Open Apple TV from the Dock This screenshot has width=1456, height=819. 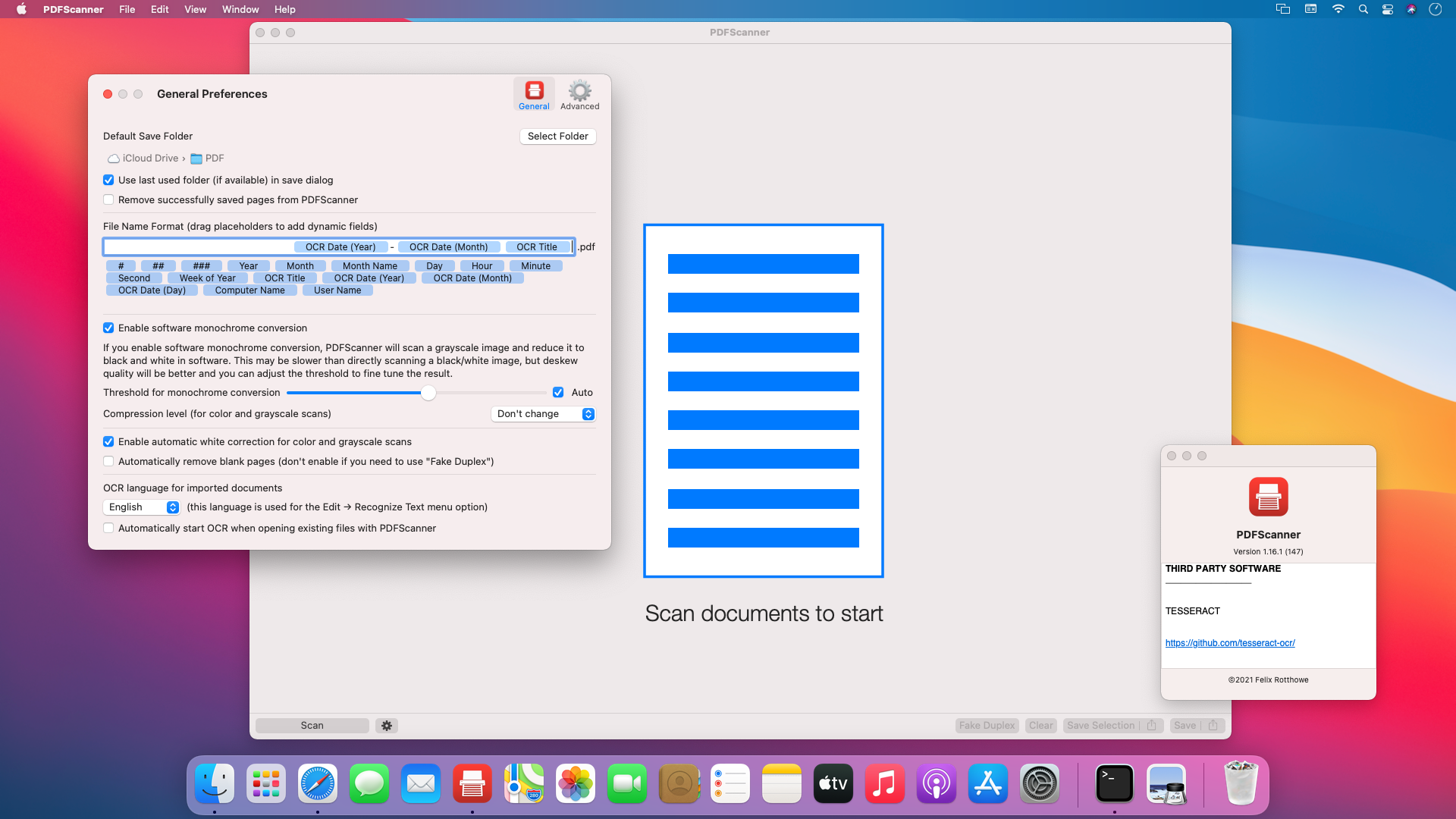pyautogui.click(x=833, y=783)
